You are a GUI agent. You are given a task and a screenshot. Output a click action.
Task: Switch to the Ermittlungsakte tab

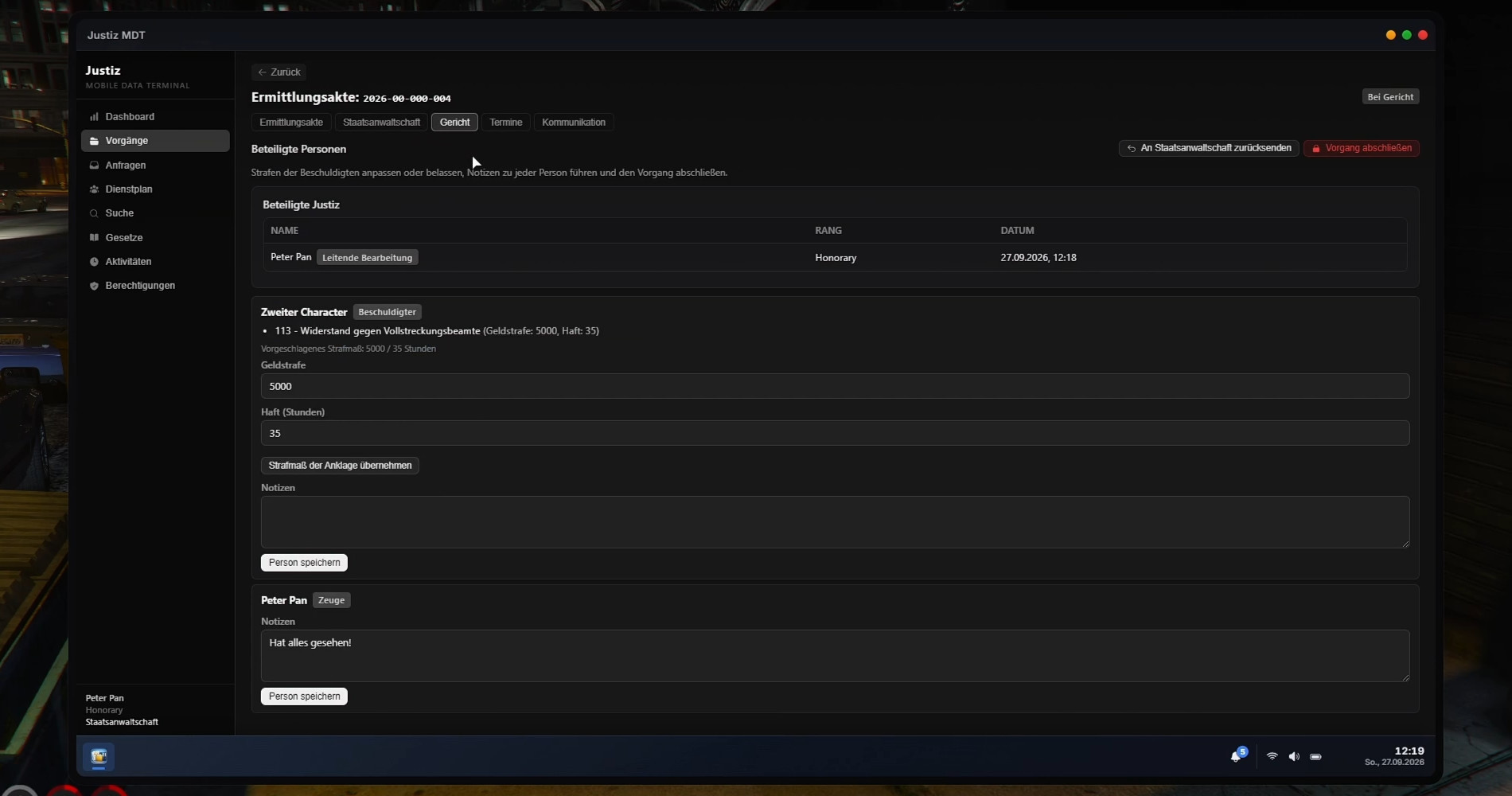tap(291, 122)
